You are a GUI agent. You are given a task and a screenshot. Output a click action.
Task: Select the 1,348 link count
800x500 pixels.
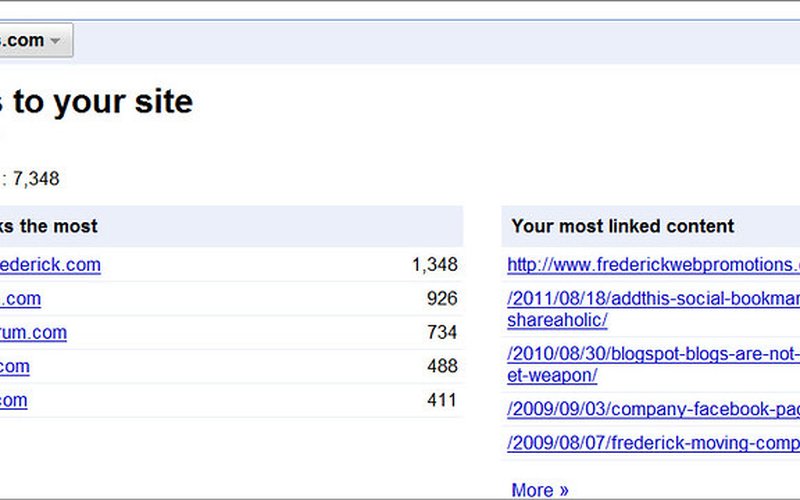(435, 264)
